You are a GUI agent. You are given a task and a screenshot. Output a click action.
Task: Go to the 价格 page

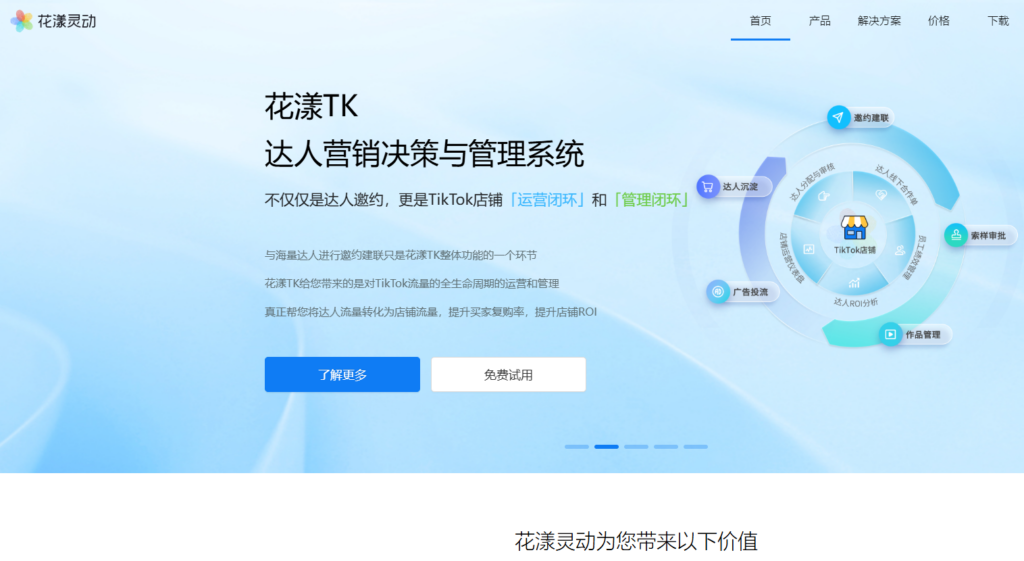[938, 21]
